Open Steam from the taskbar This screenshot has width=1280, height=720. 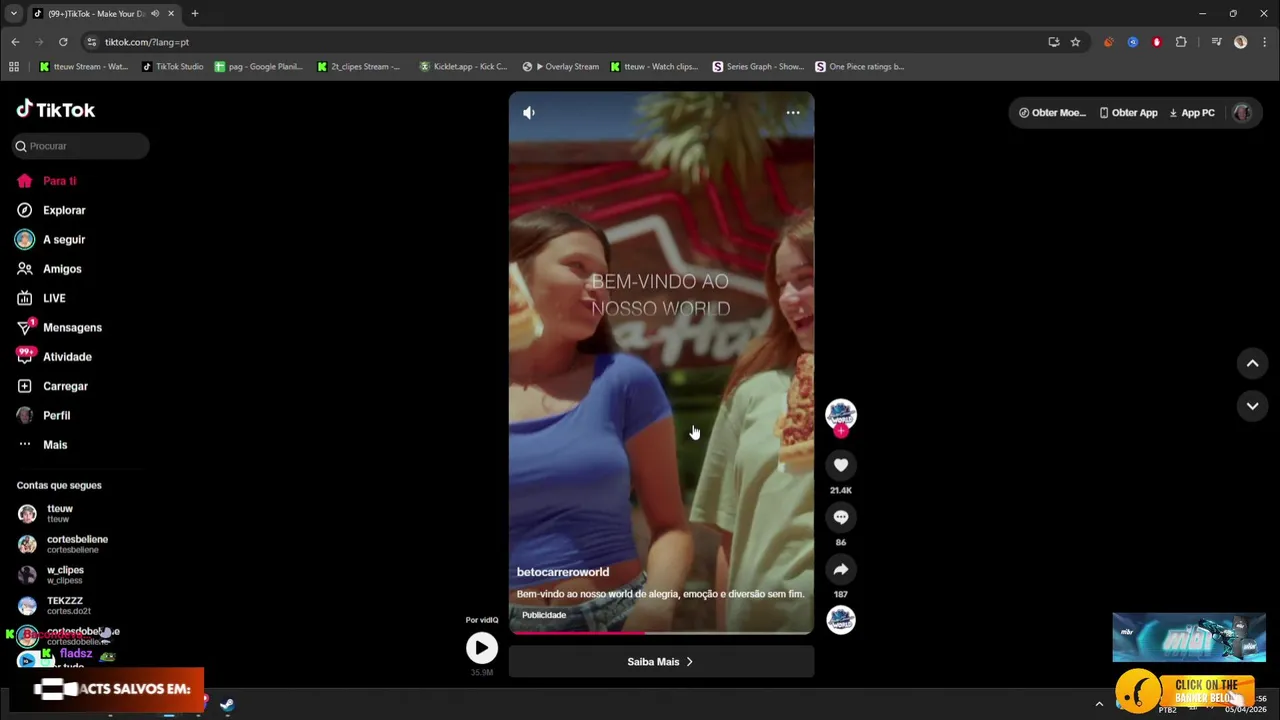coord(227,705)
